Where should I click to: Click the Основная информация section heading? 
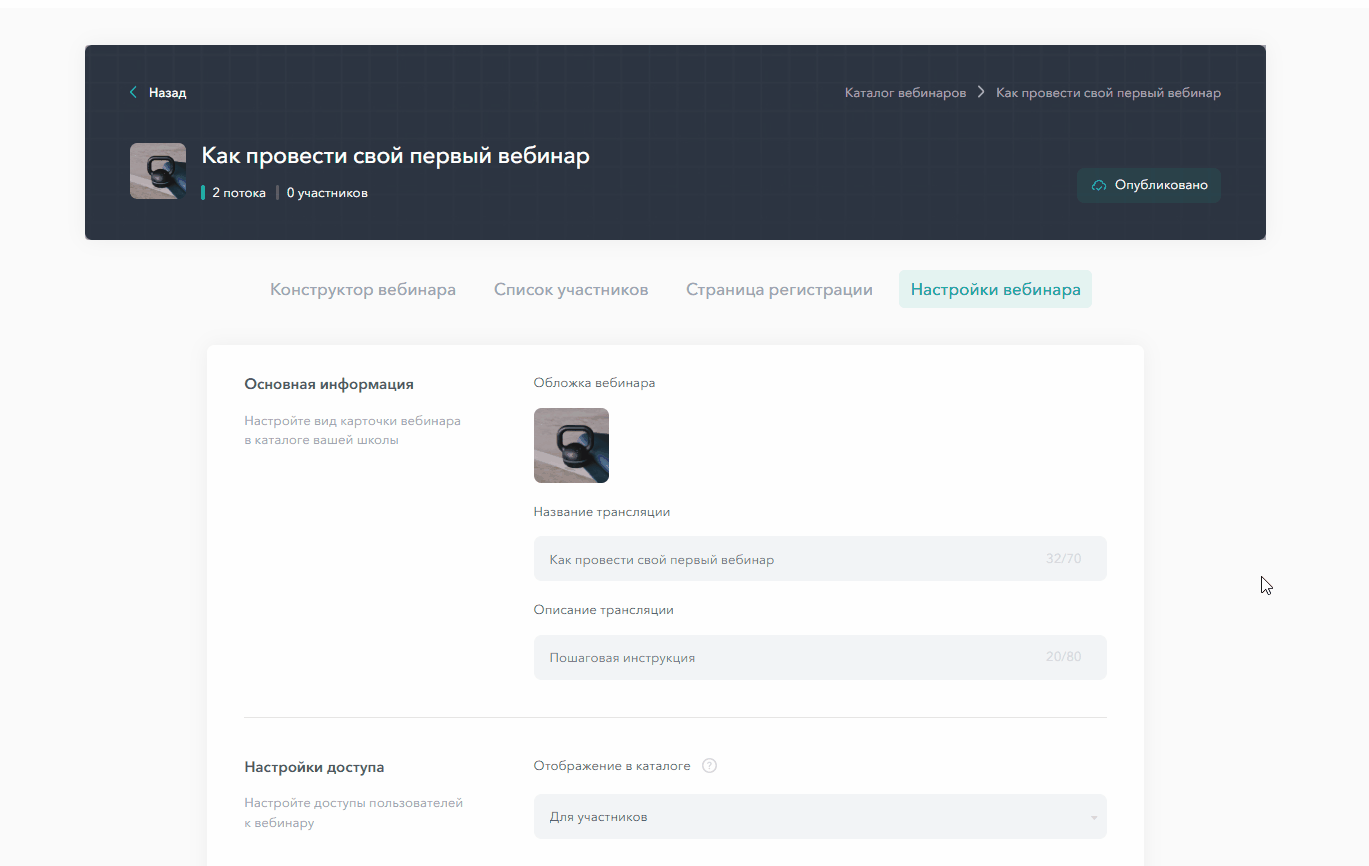329,384
